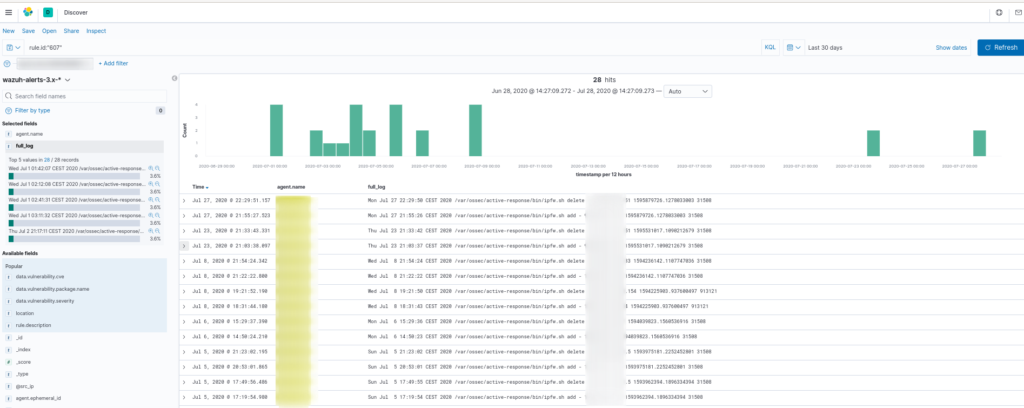Click the Search field names box
Viewport: 1024px width, 408px height.
pyautogui.click(x=85, y=96)
